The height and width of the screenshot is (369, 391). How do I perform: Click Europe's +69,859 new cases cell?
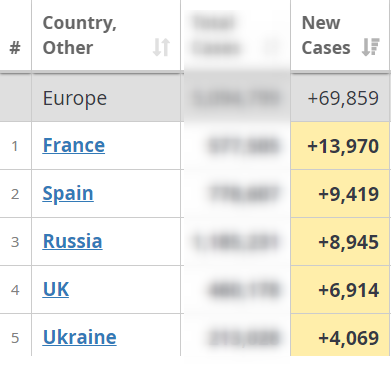click(x=340, y=98)
